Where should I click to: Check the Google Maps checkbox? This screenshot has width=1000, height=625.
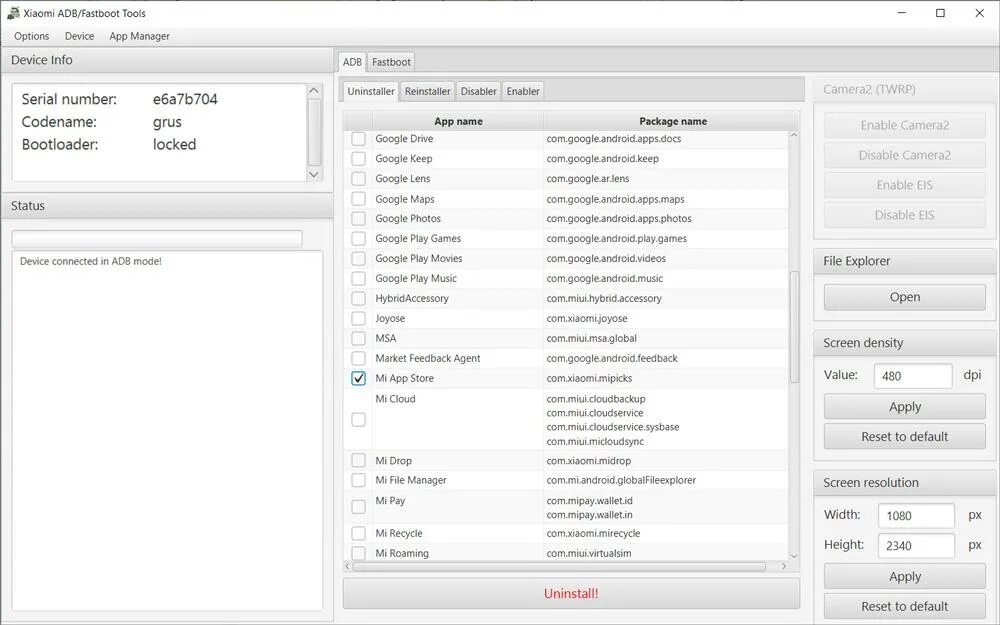click(x=358, y=199)
